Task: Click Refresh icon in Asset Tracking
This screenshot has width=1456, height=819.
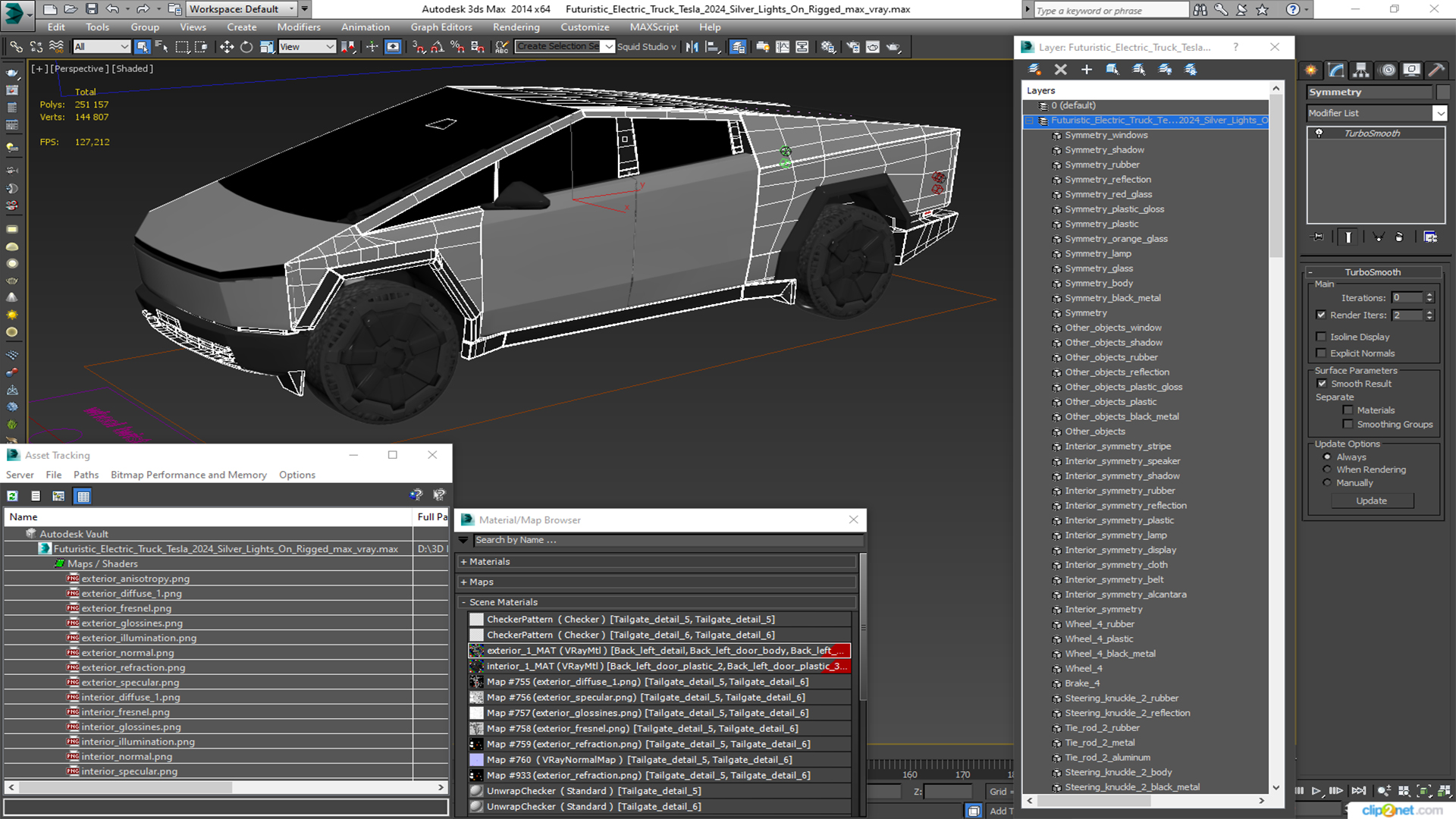Action: 12,496
